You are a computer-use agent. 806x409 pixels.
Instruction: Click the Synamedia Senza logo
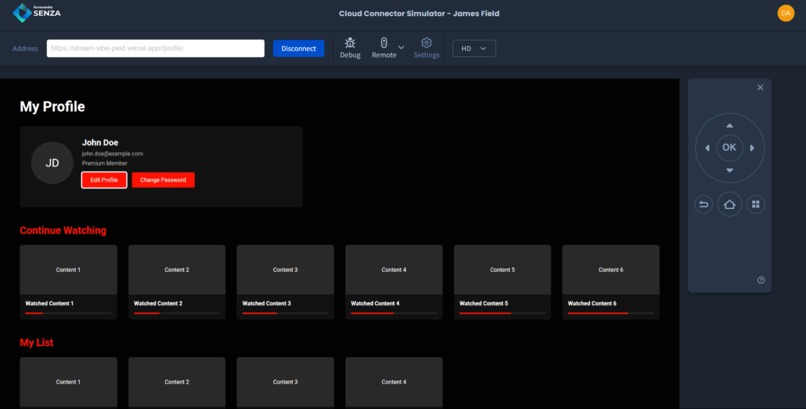[36, 13]
